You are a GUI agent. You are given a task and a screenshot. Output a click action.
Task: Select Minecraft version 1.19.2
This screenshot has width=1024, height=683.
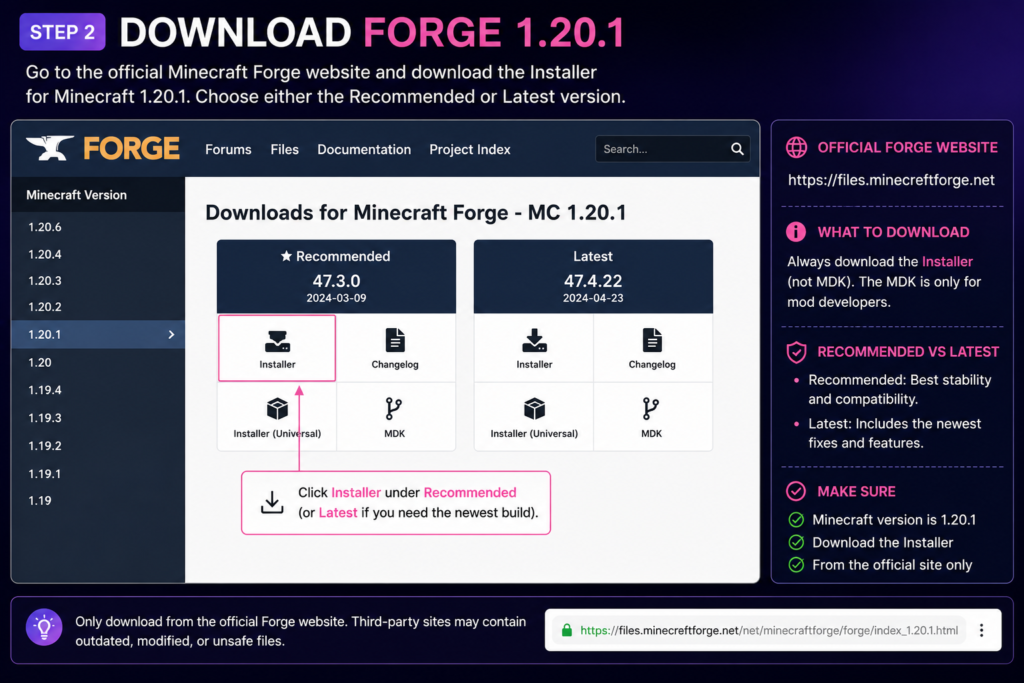tap(98, 446)
